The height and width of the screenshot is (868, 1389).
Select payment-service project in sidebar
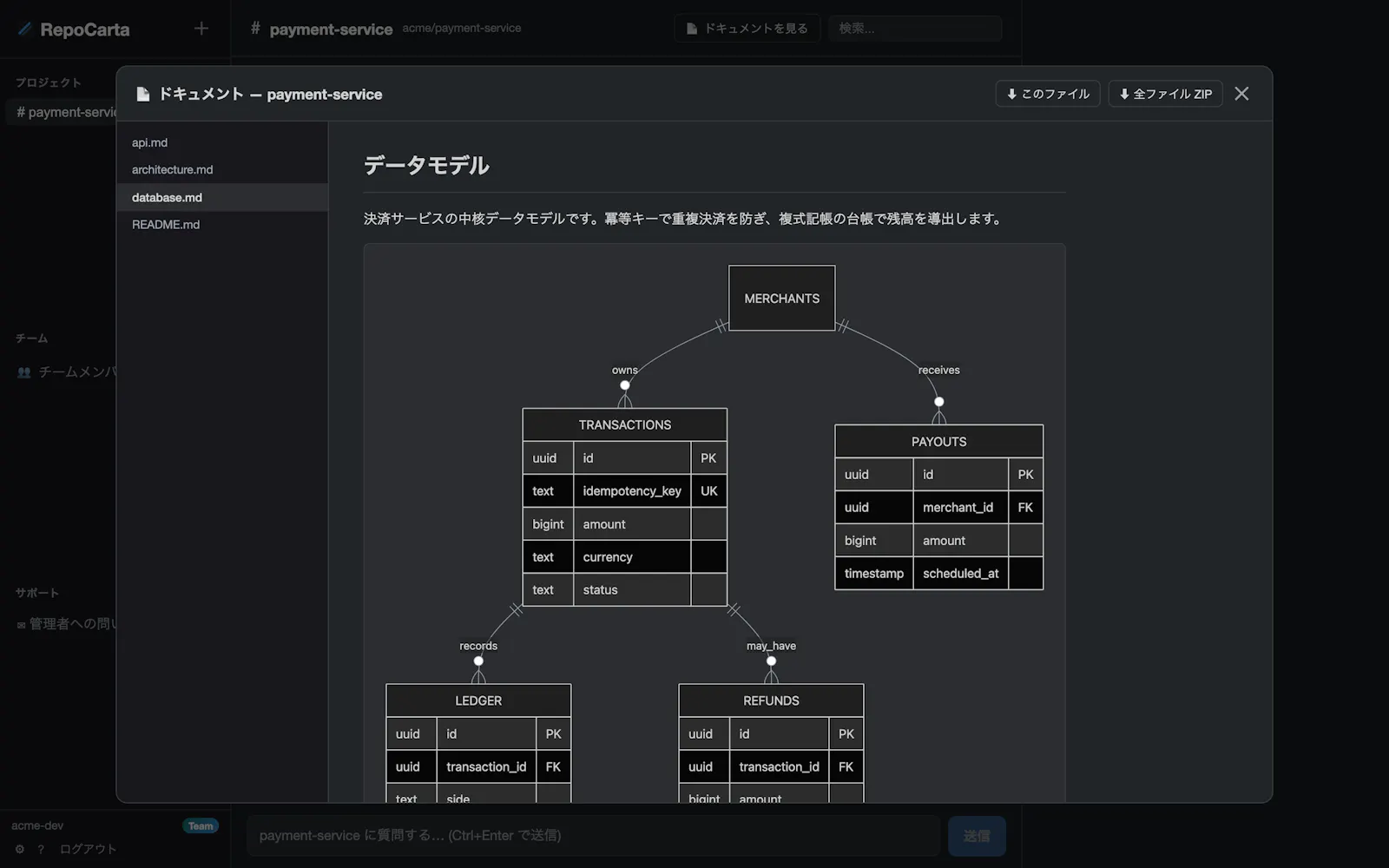[62, 112]
